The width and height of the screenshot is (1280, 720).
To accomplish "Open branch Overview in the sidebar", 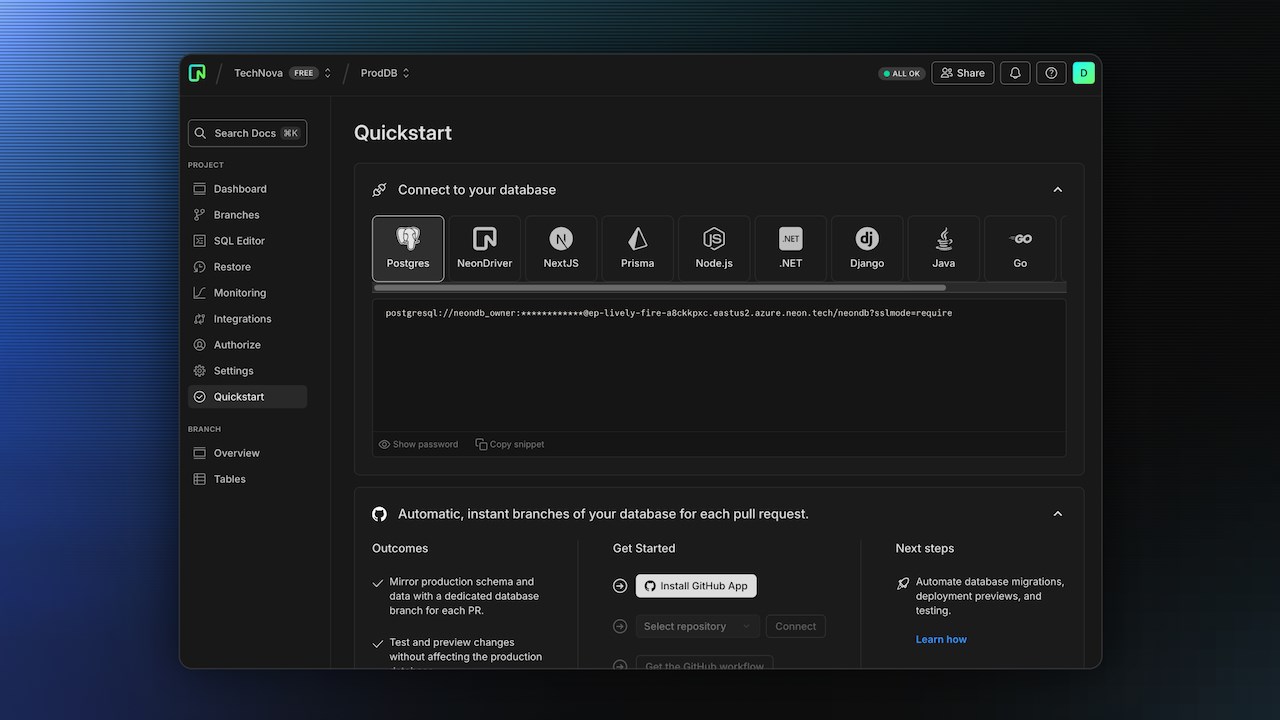I will pos(247,453).
